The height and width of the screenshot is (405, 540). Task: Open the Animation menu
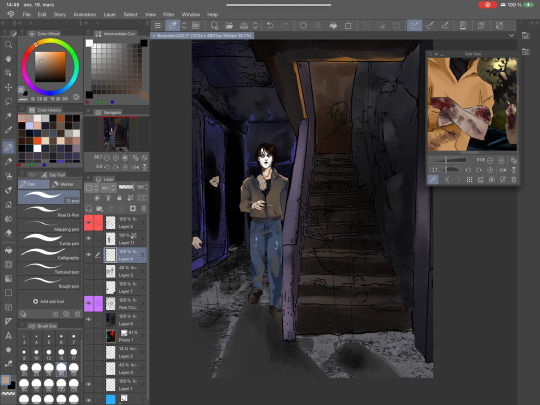(85, 14)
